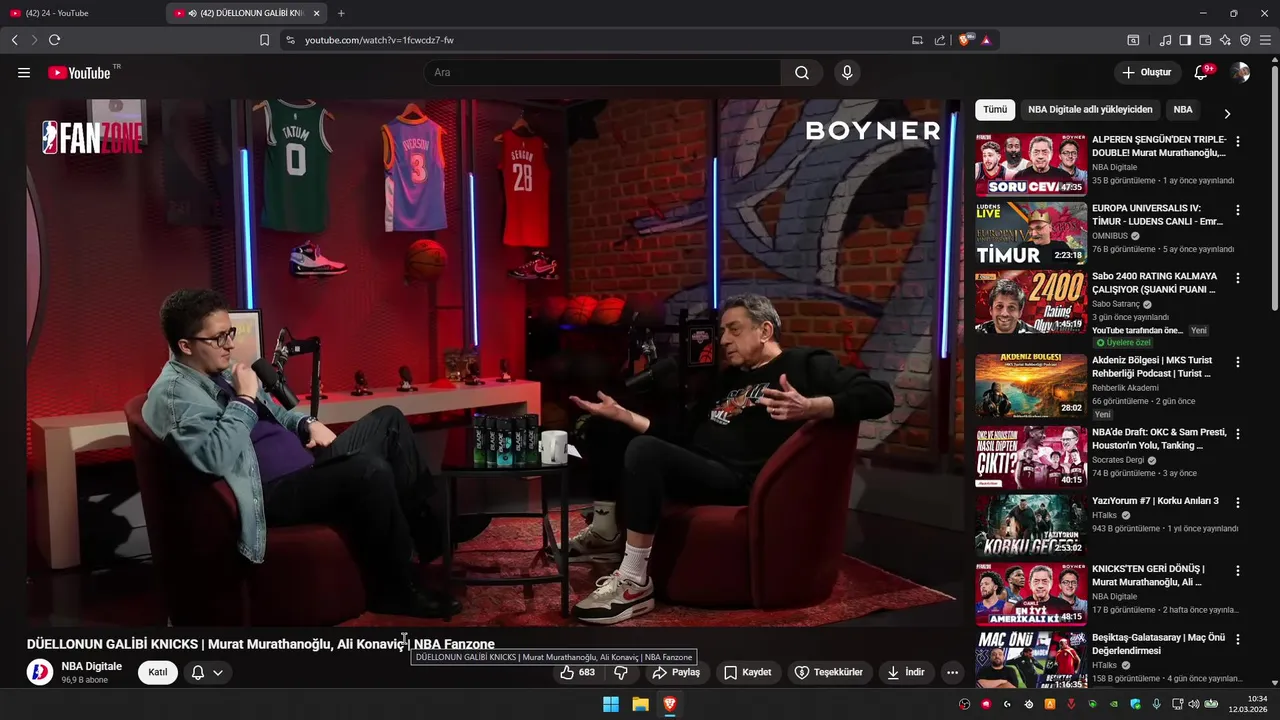This screenshot has height=720, width=1280.
Task: Click the Paylaş share button
Action: click(x=676, y=673)
